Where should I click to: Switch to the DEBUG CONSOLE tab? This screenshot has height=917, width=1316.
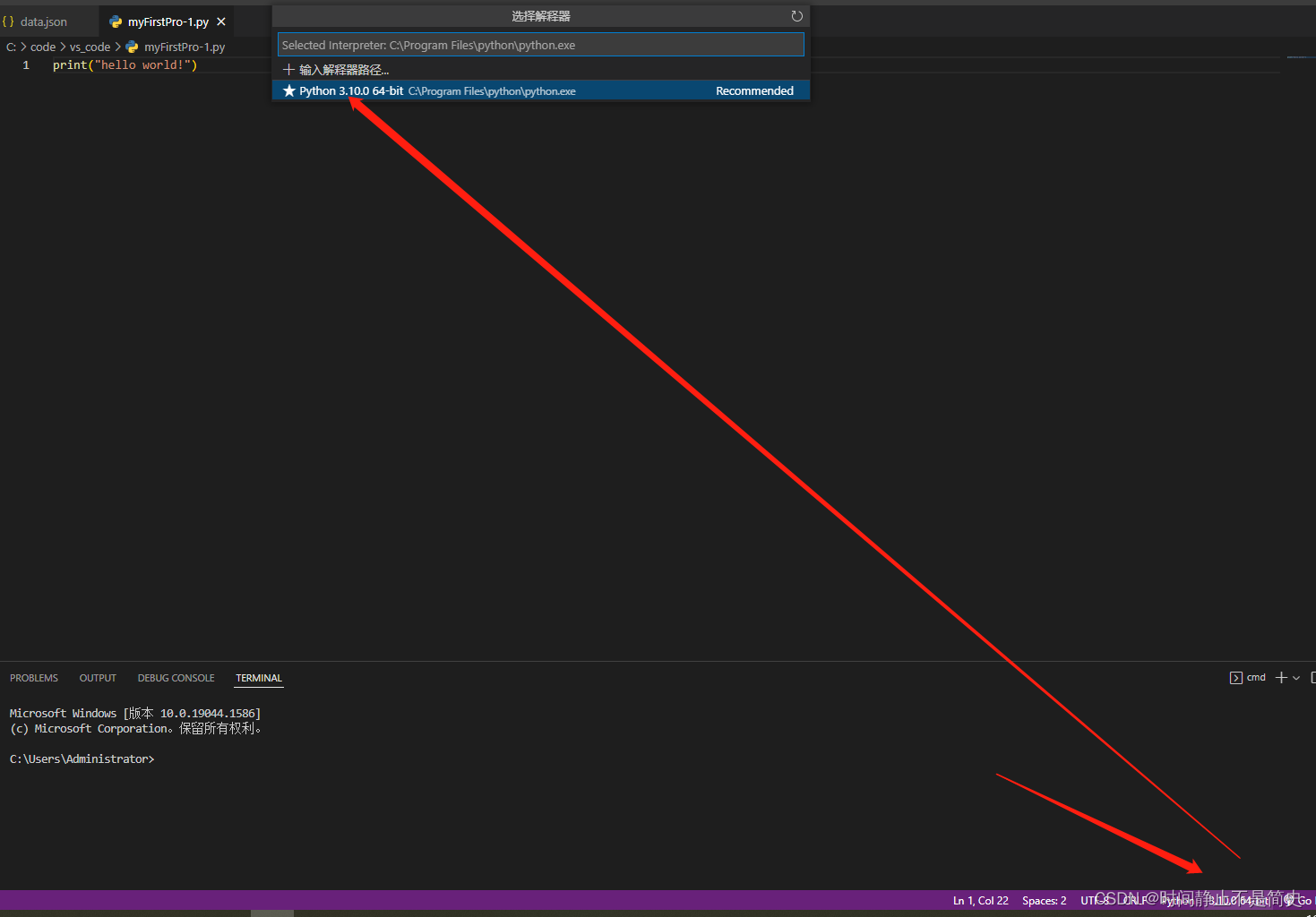[x=176, y=678]
